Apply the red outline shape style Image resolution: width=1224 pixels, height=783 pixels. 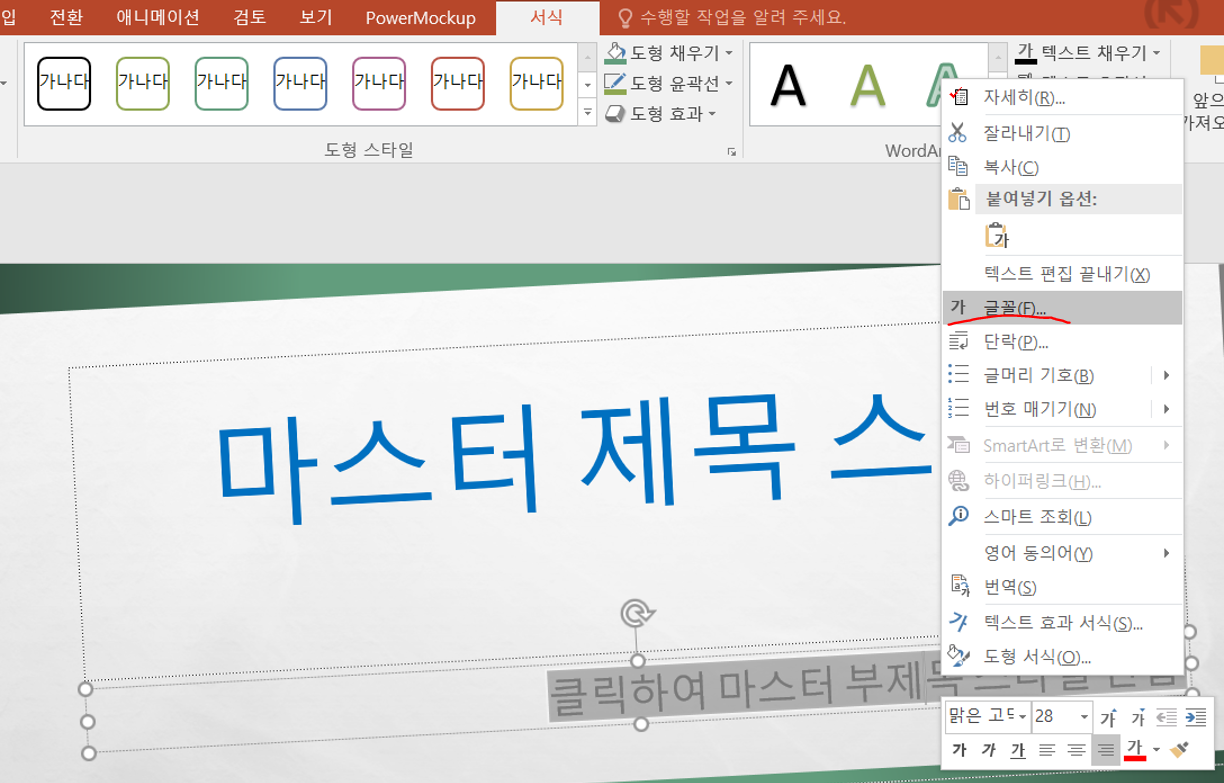(458, 83)
